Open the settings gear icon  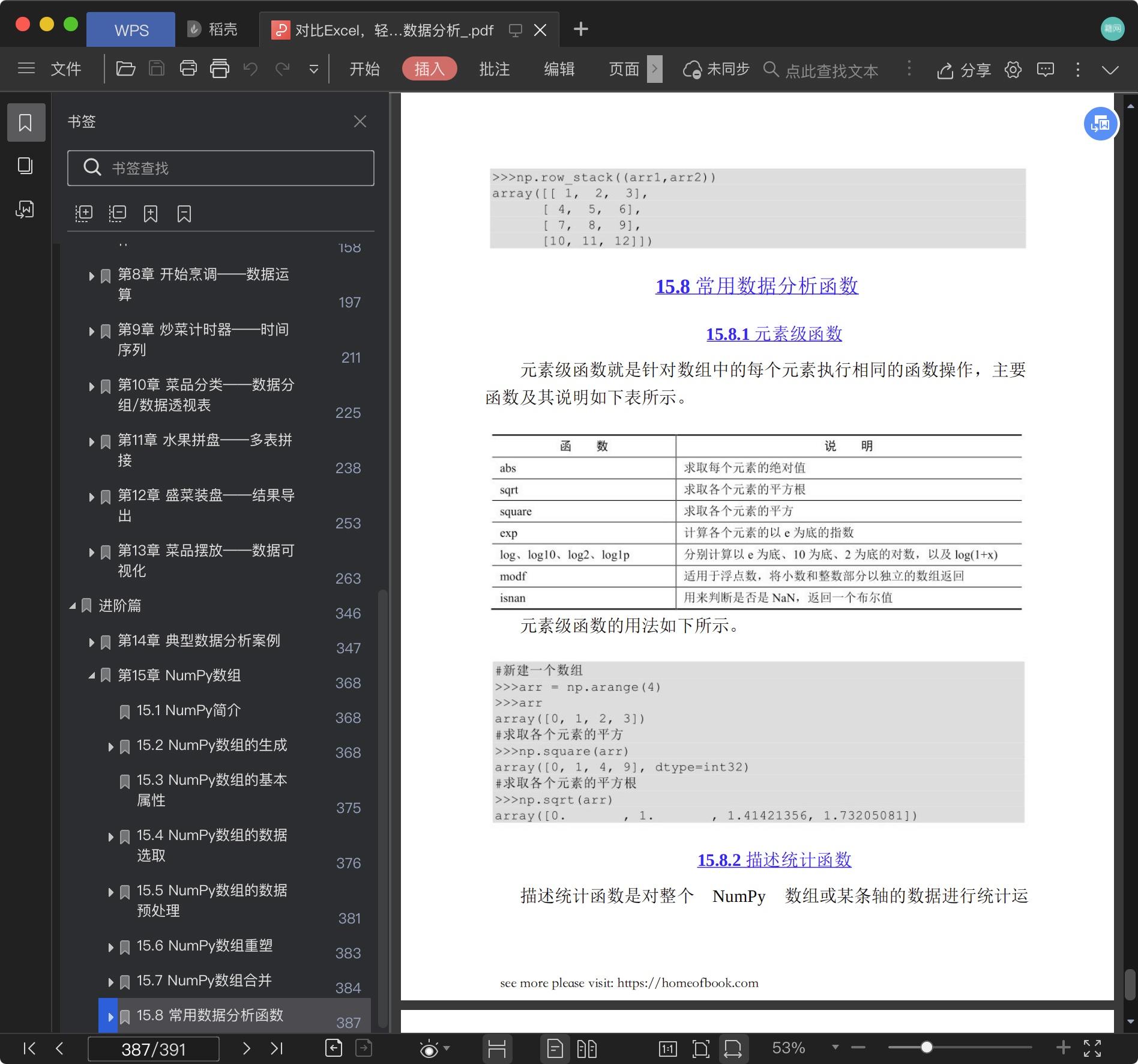tap(1013, 70)
